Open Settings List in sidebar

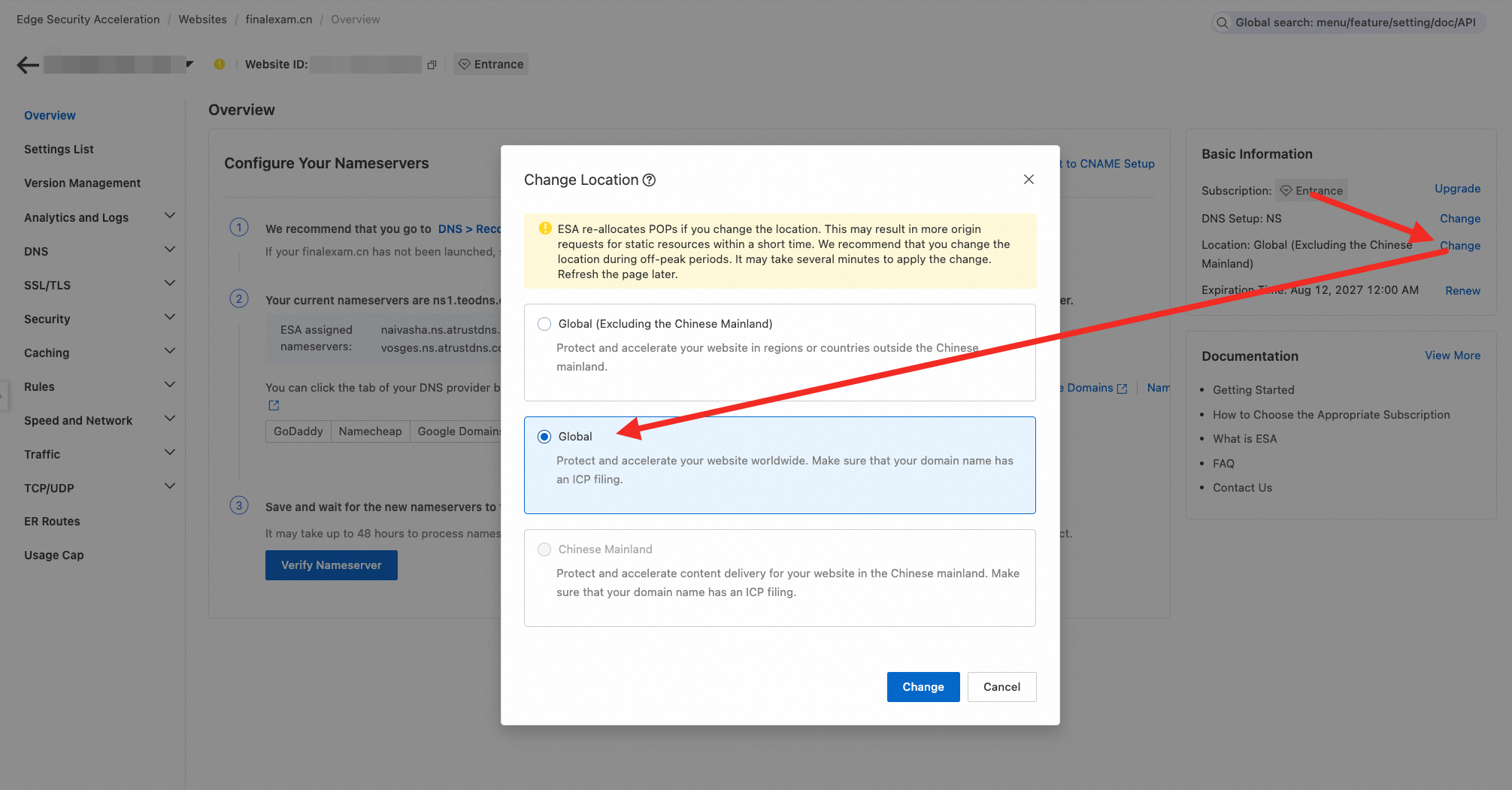point(59,149)
